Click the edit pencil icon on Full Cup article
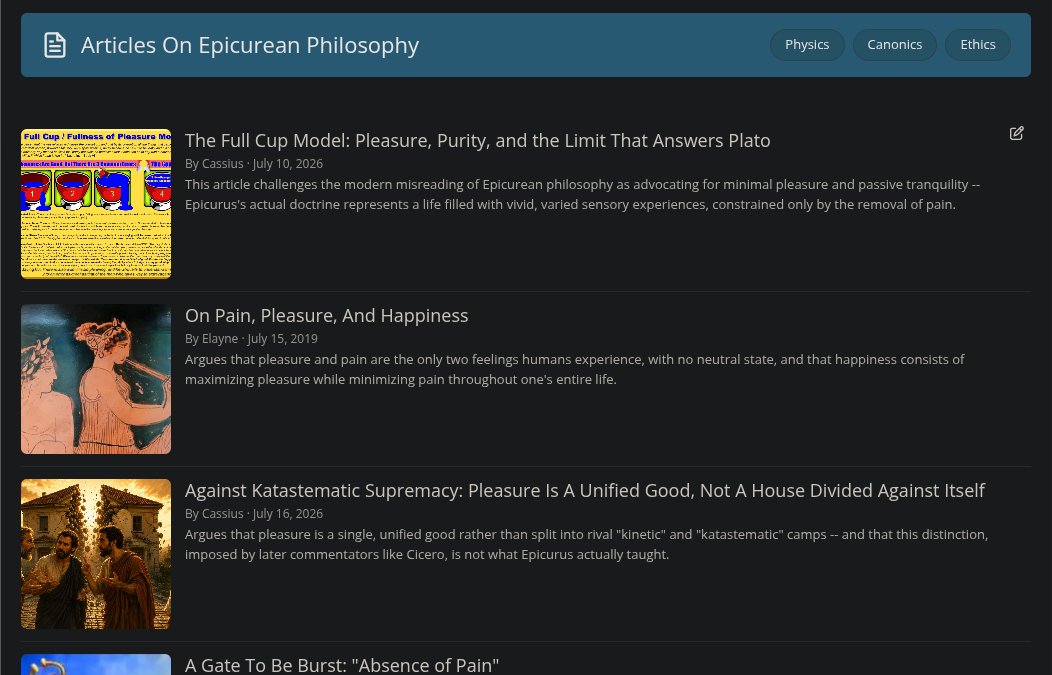 coord(1016,134)
